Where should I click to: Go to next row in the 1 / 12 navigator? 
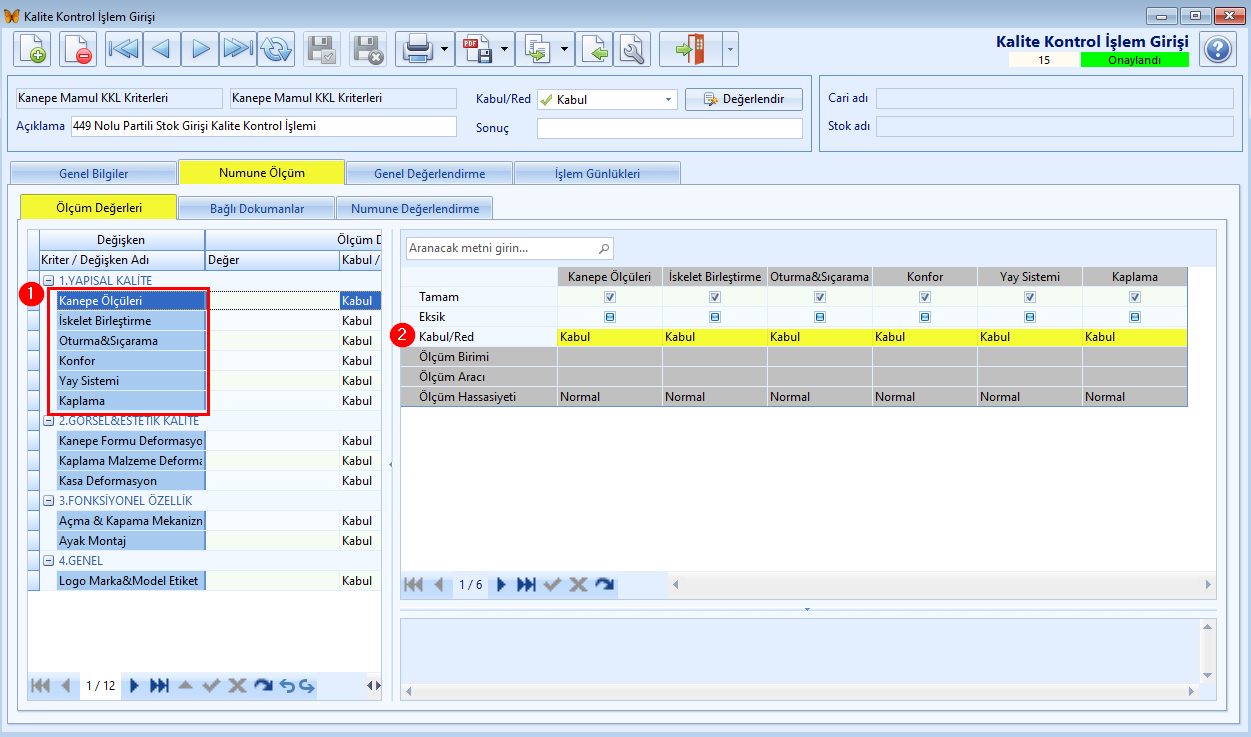(135, 685)
